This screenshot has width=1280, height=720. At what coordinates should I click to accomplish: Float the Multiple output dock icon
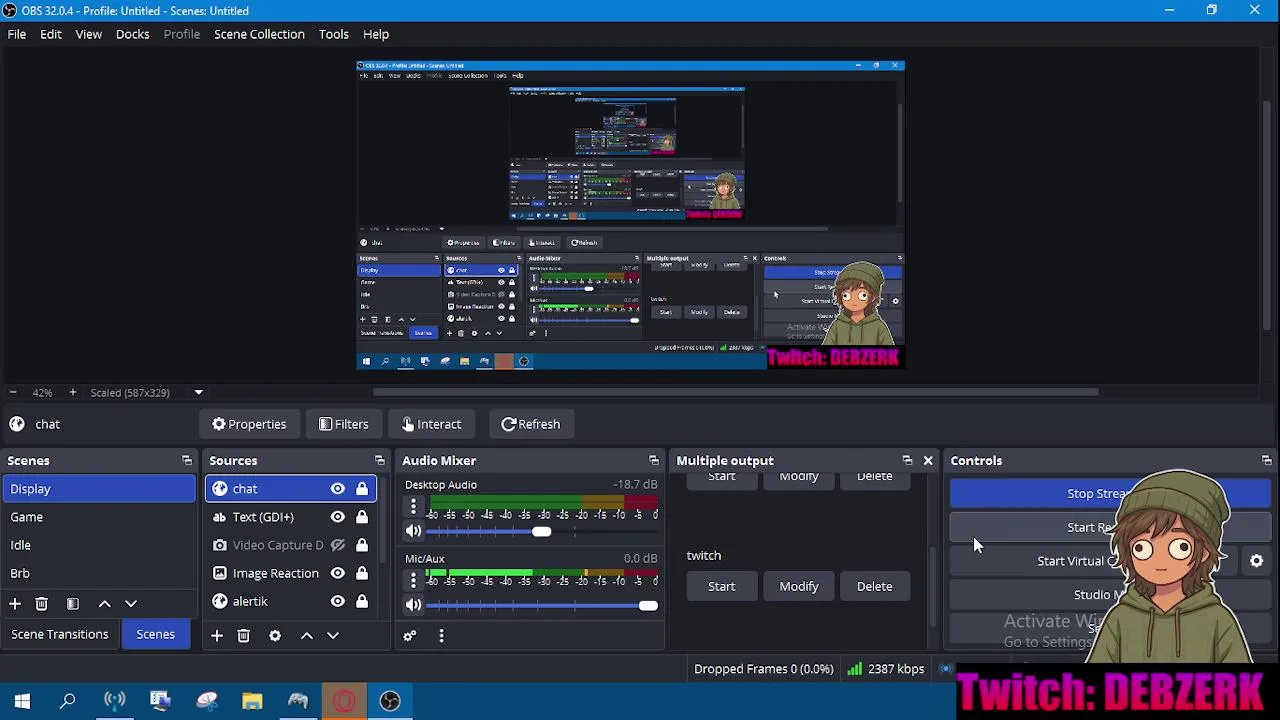pyautogui.click(x=907, y=461)
